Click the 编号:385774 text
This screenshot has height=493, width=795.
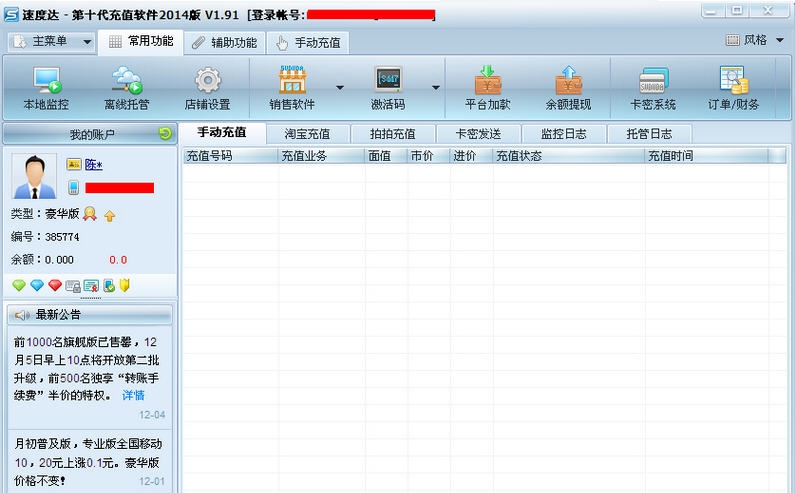pyautogui.click(x=45, y=237)
